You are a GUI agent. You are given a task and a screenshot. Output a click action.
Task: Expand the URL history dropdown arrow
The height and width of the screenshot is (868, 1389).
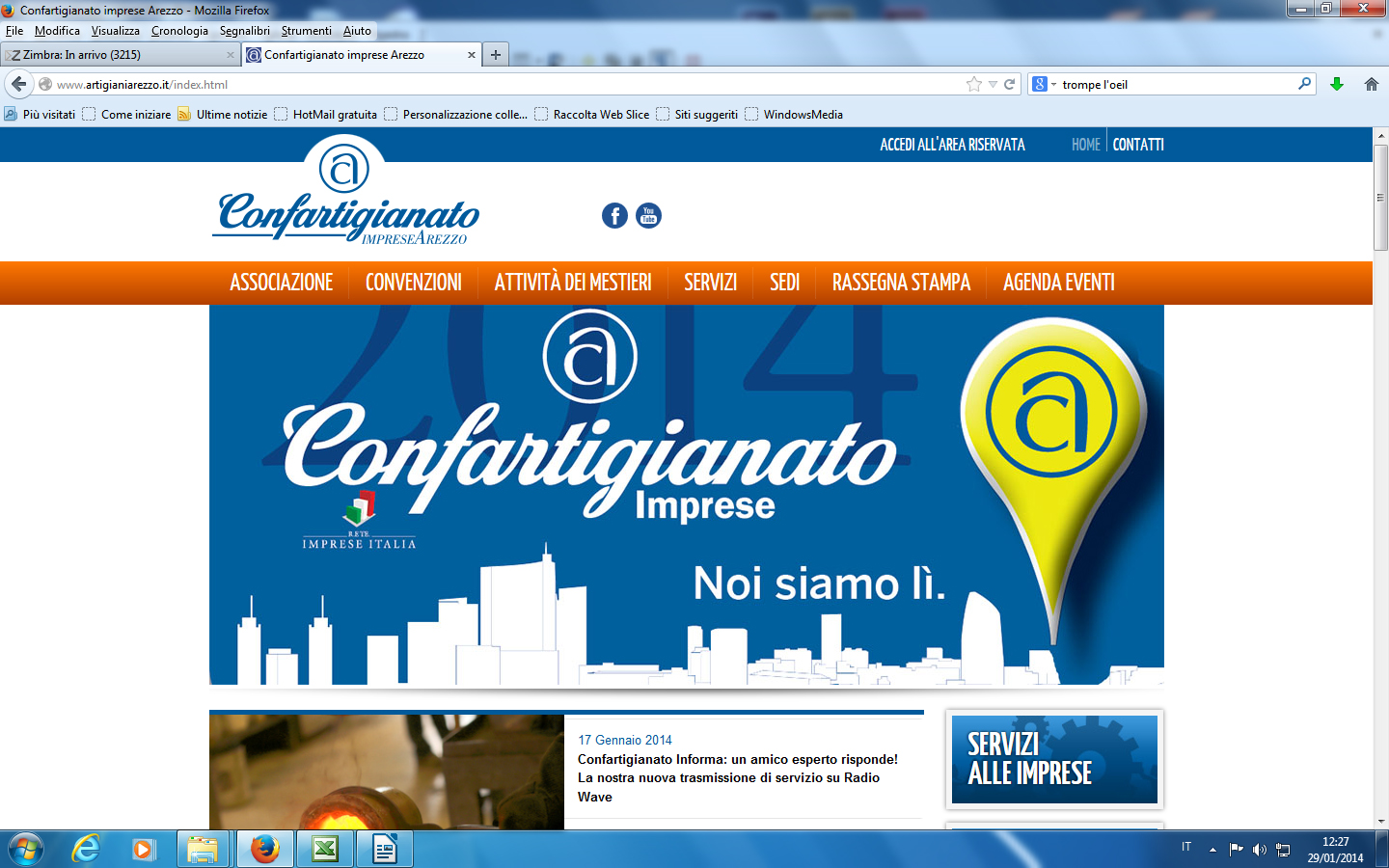point(993,84)
